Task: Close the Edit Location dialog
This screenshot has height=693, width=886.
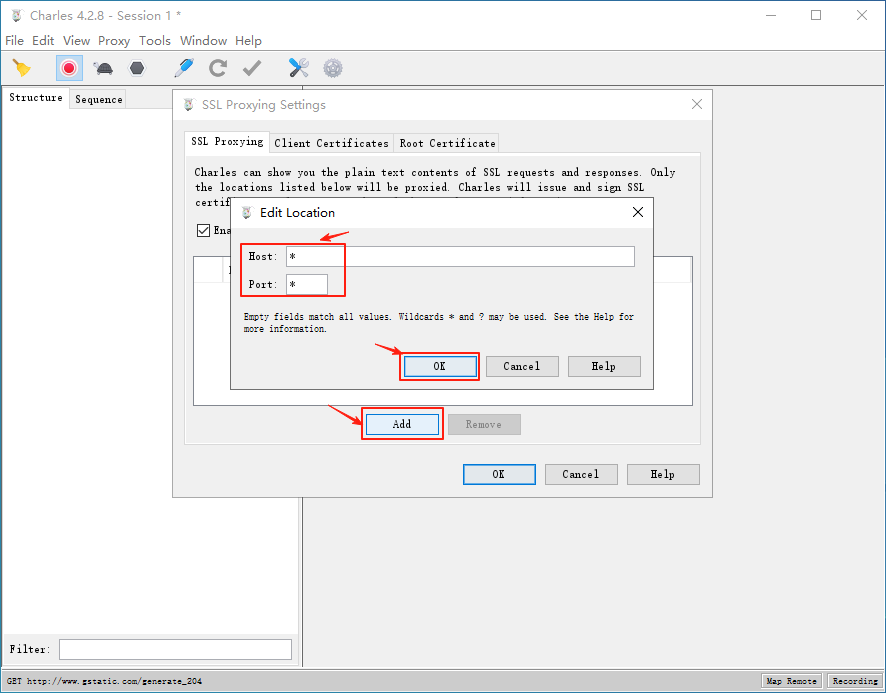Action: pyautogui.click(x=638, y=212)
